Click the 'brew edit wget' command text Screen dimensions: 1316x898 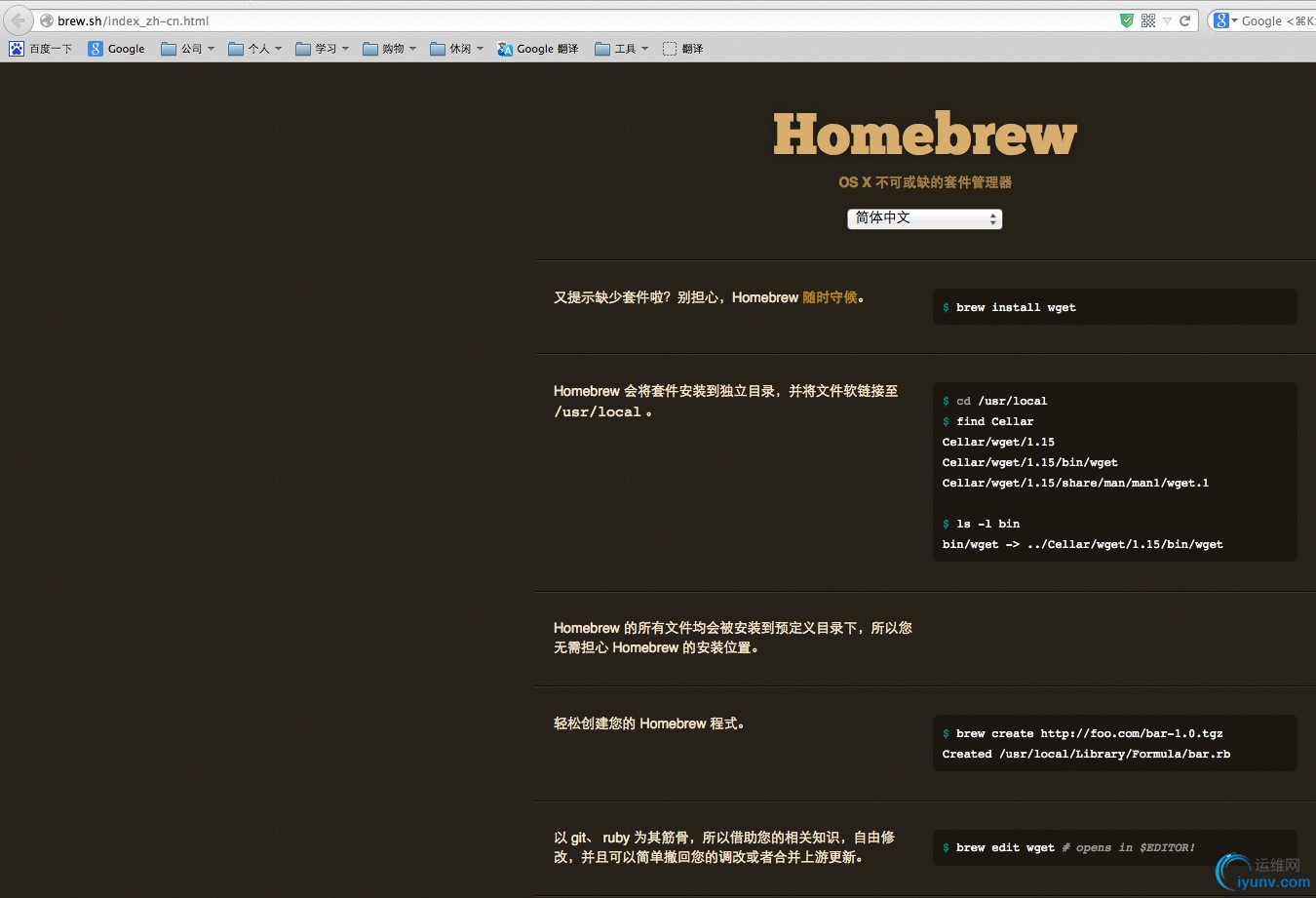tap(1005, 847)
